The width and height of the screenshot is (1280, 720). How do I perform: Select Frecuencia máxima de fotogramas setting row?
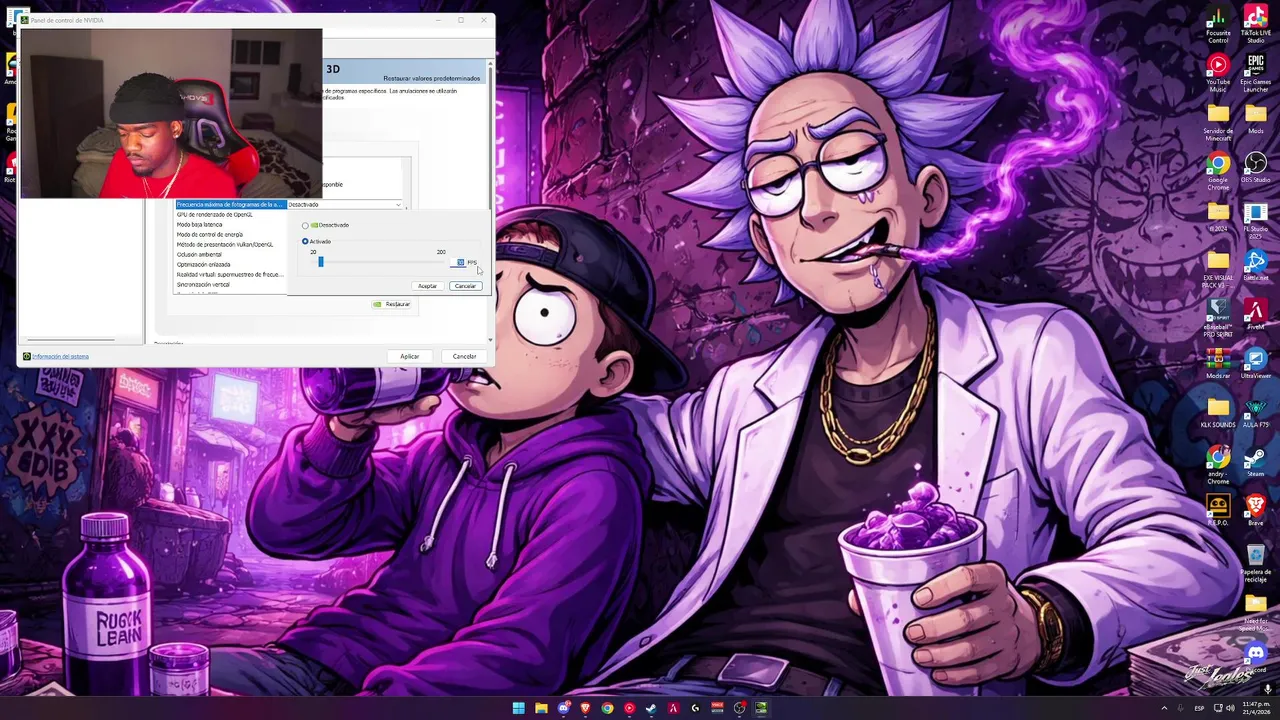click(x=231, y=204)
